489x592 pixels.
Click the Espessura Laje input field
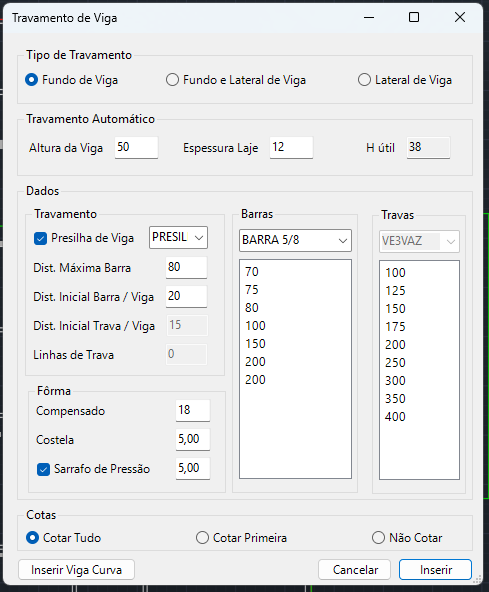(291, 147)
